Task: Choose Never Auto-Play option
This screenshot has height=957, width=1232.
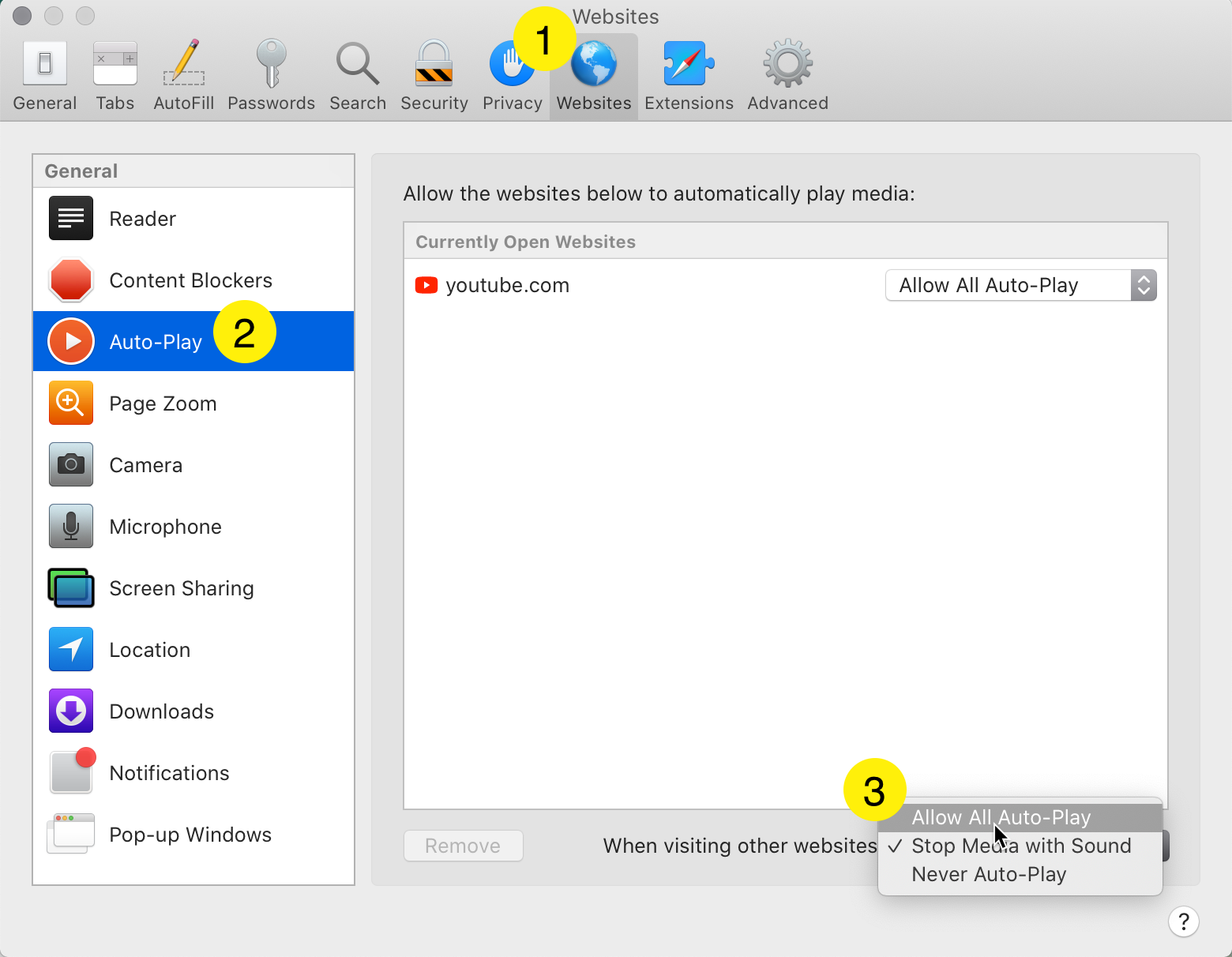Action: [x=989, y=874]
